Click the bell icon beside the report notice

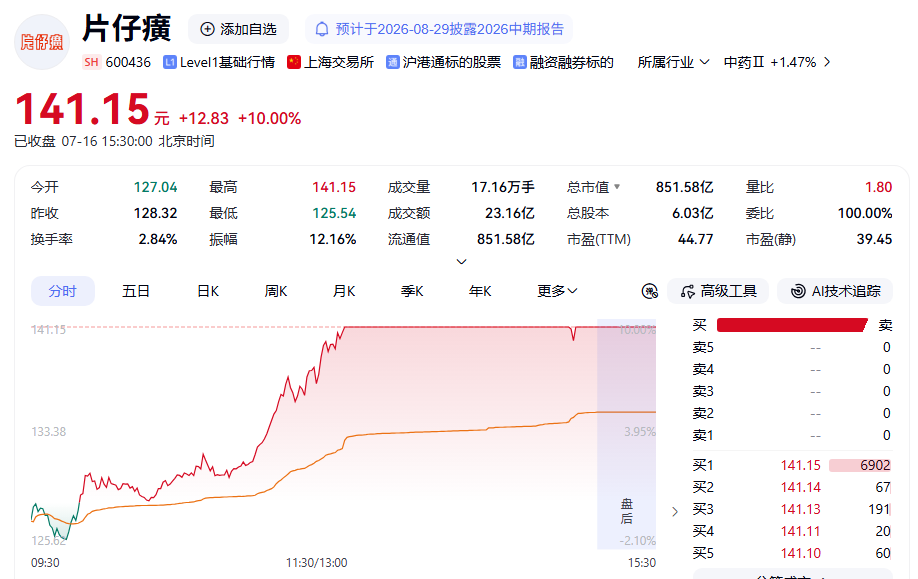click(322, 29)
